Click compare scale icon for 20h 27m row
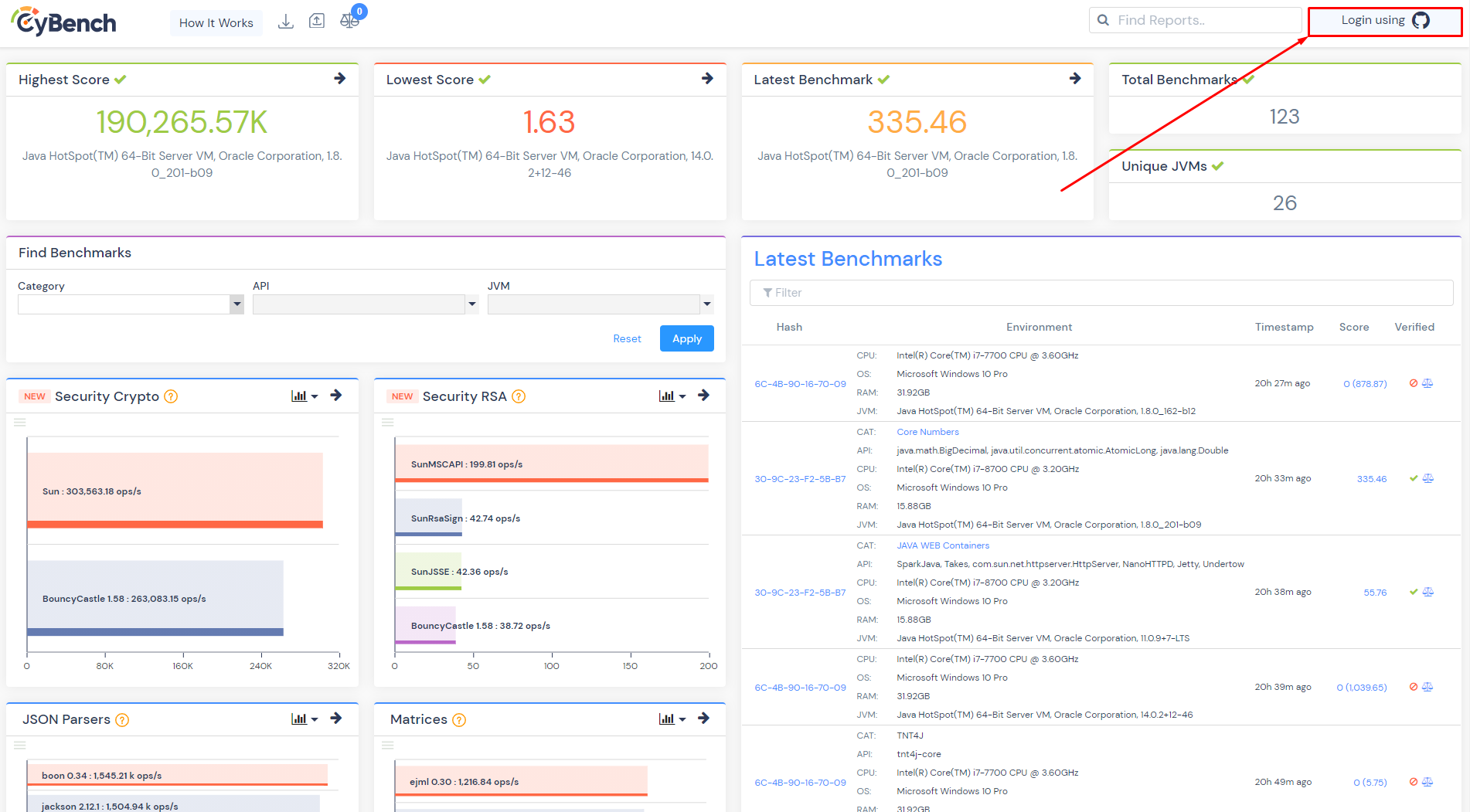Viewport: 1470px width, 812px height. click(1427, 383)
